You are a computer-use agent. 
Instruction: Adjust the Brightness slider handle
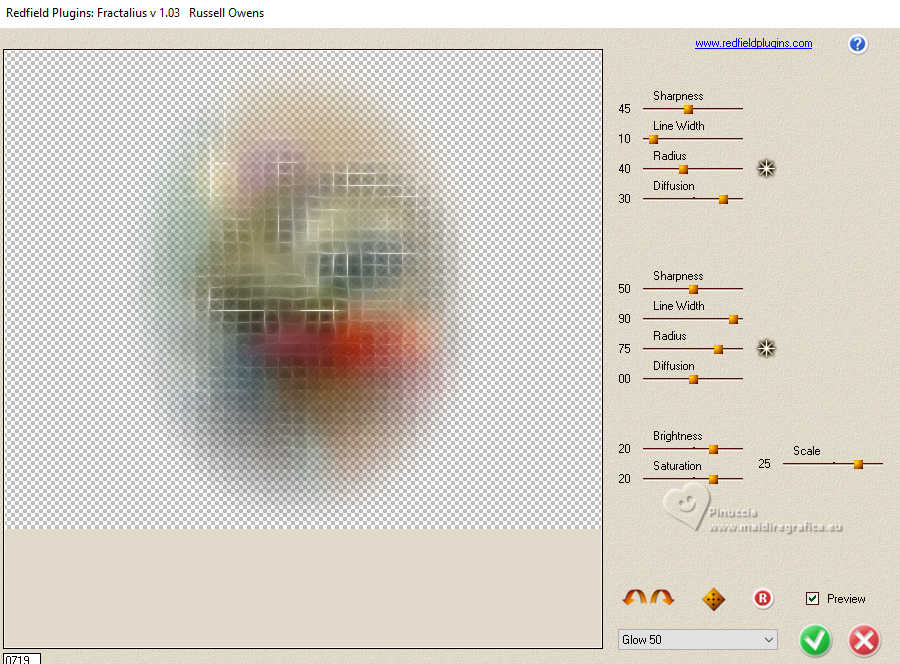[x=713, y=449]
